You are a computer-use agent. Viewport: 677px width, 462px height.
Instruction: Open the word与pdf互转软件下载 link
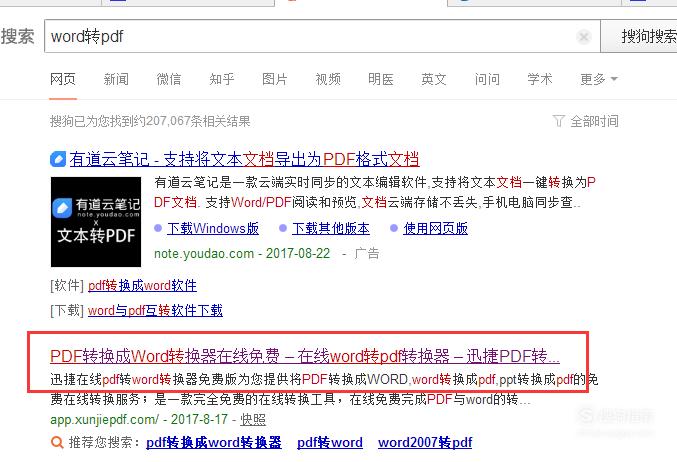click(155, 310)
